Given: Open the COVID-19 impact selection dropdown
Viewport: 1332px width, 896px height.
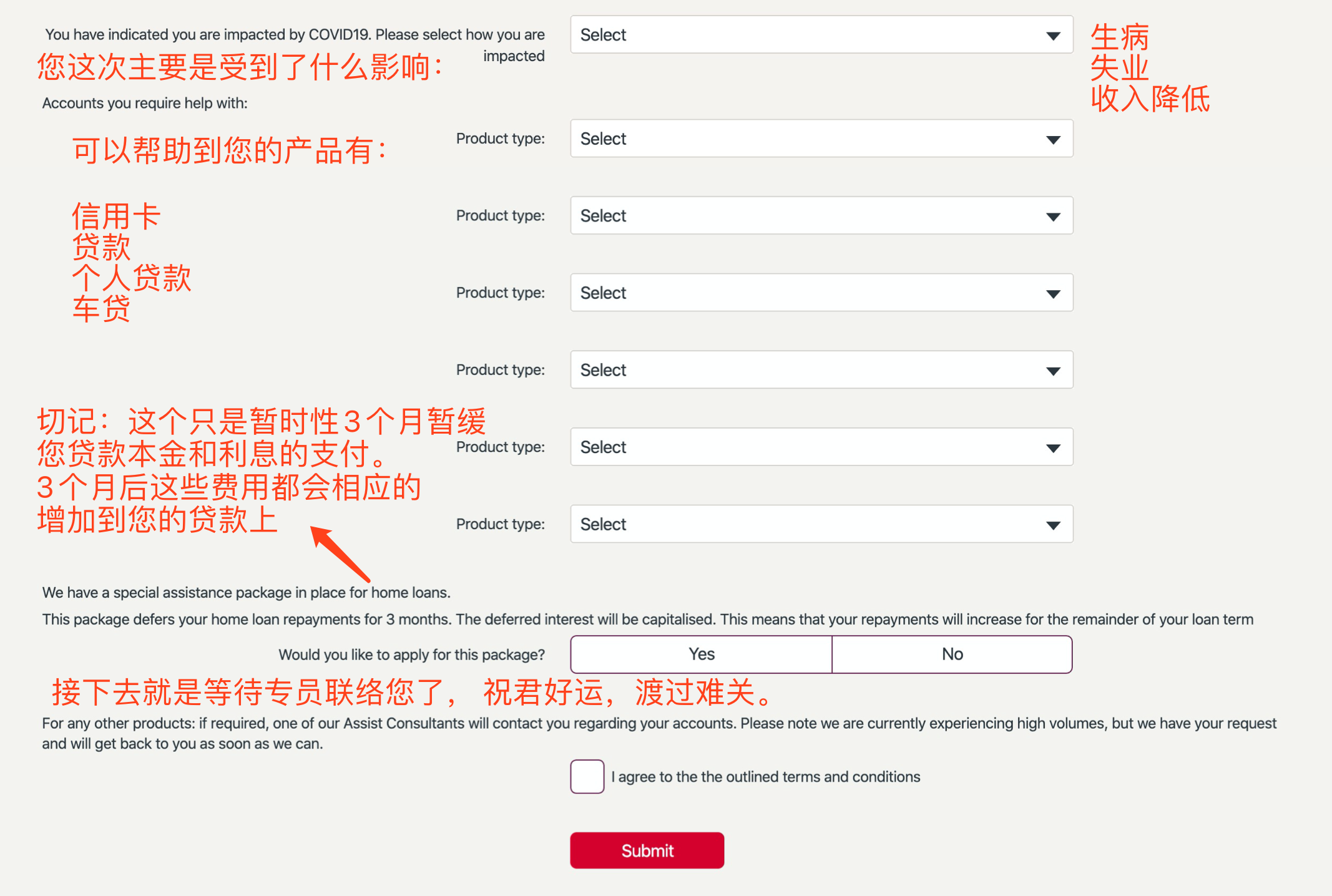Looking at the screenshot, I should 821,35.
